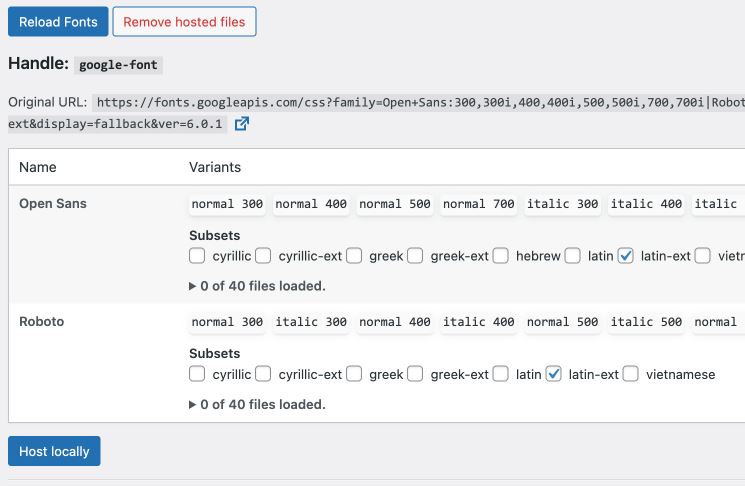This screenshot has width=745, height=486.
Task: Click the google-font handle code
Action: pos(118,65)
